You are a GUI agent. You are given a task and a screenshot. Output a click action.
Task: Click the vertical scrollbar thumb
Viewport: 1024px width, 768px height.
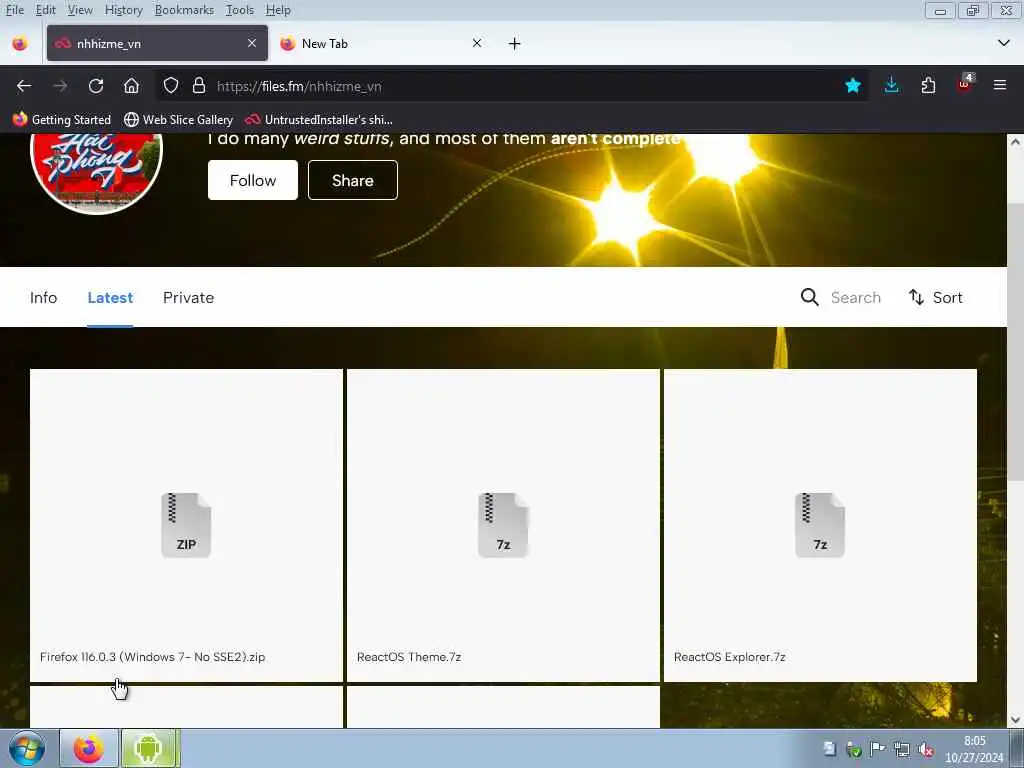[1015, 342]
